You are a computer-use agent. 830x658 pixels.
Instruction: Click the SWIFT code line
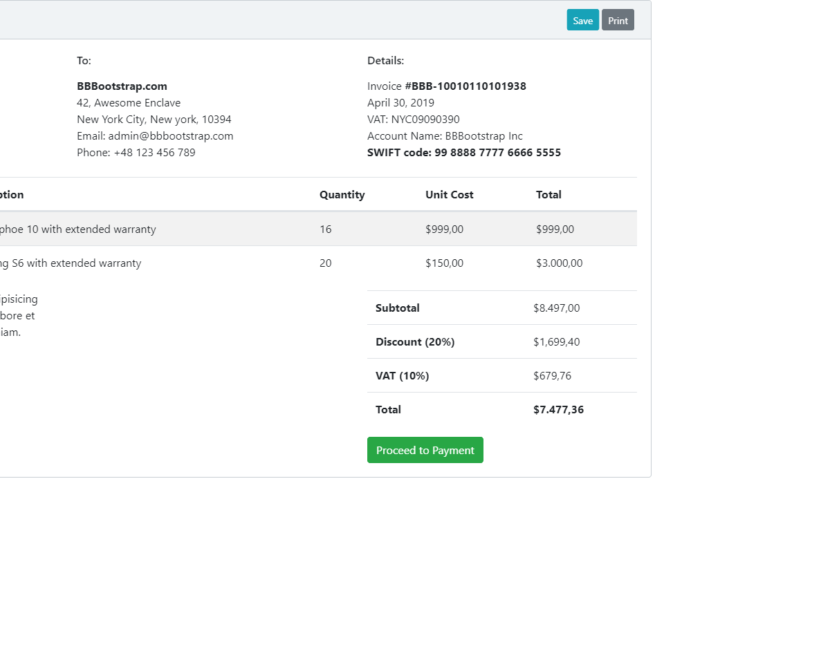coord(464,152)
